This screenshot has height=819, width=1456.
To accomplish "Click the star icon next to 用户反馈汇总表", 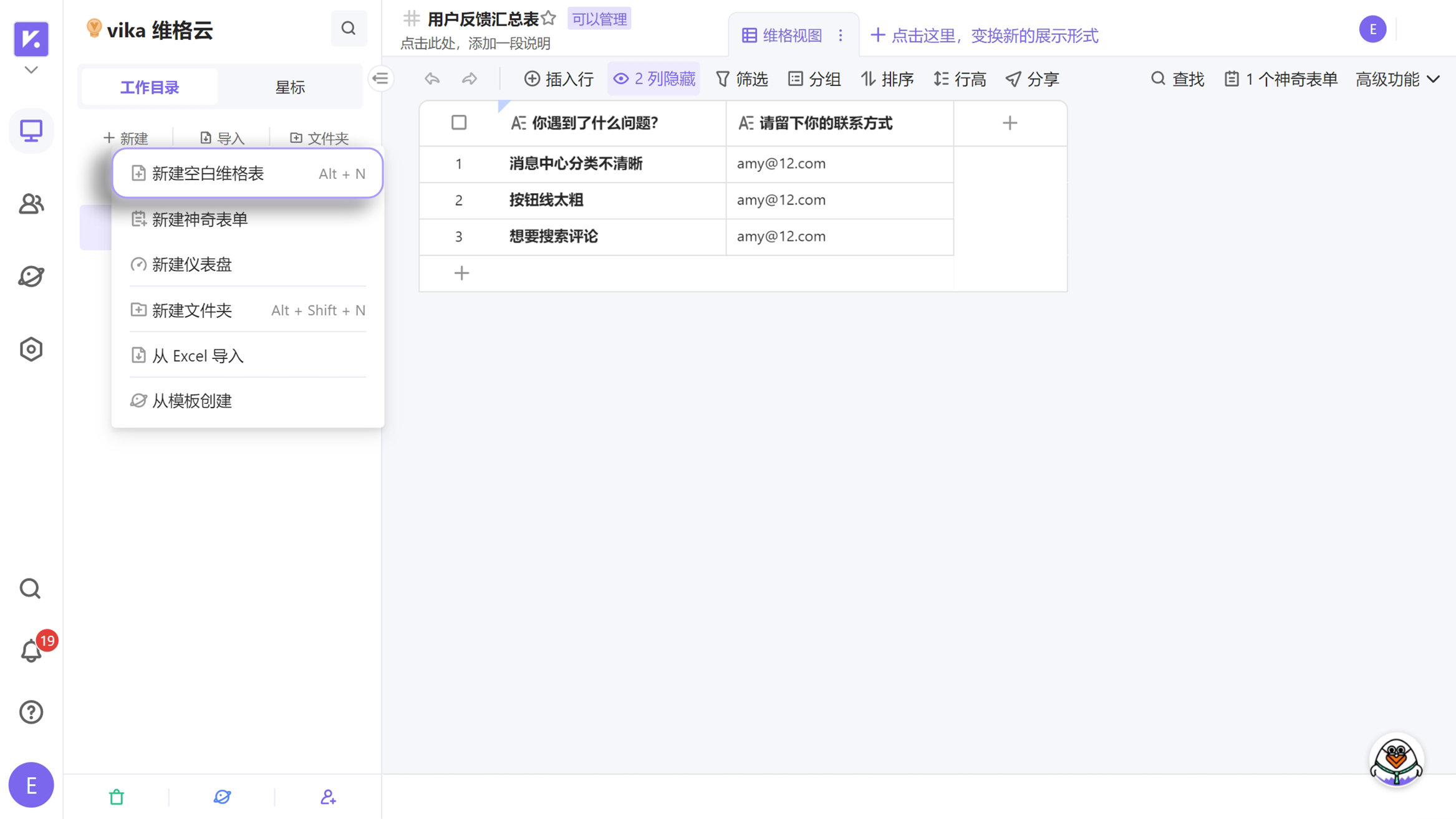I will click(548, 18).
